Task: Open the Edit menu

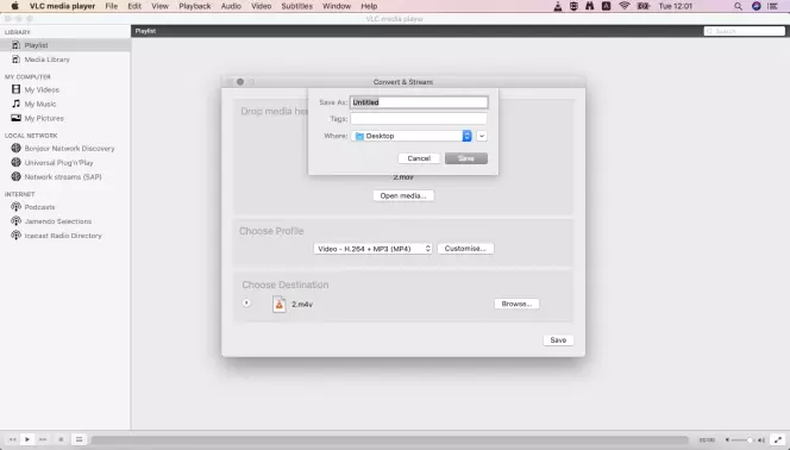Action: (135, 6)
